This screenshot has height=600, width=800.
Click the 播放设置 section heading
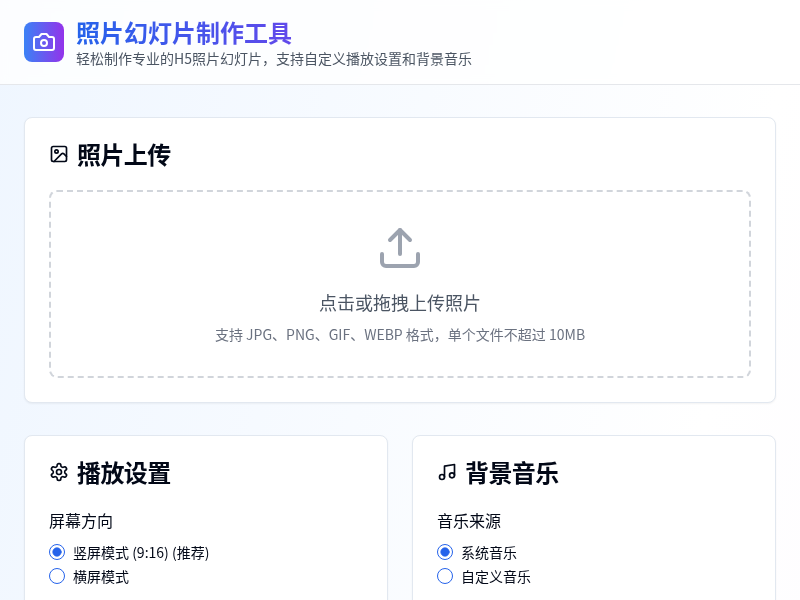pyautogui.click(x=124, y=473)
